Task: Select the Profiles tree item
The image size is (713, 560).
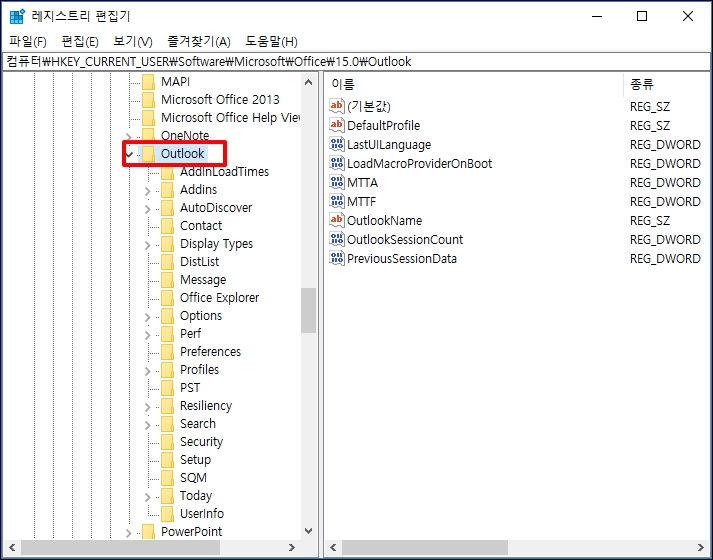Action: click(x=199, y=370)
